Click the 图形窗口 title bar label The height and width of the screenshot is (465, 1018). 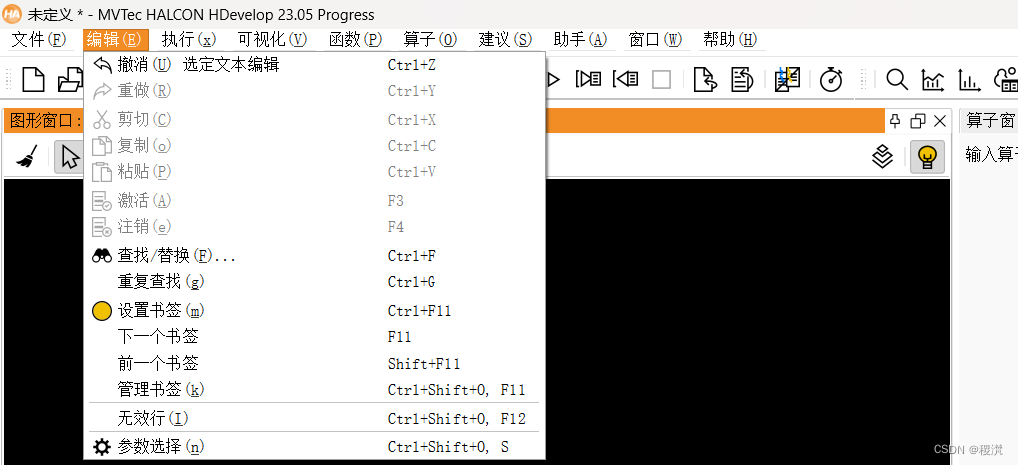[x=45, y=121]
